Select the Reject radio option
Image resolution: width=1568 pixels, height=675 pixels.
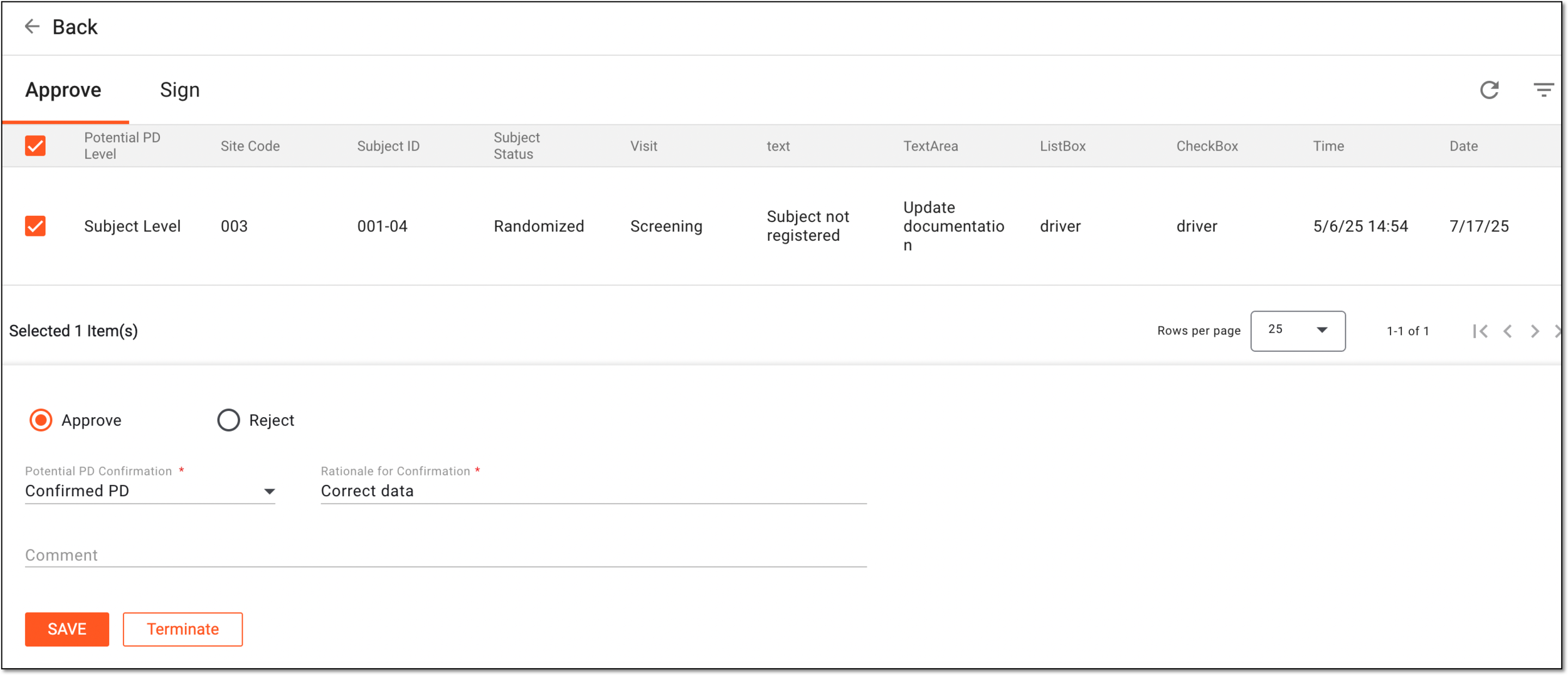[228, 420]
